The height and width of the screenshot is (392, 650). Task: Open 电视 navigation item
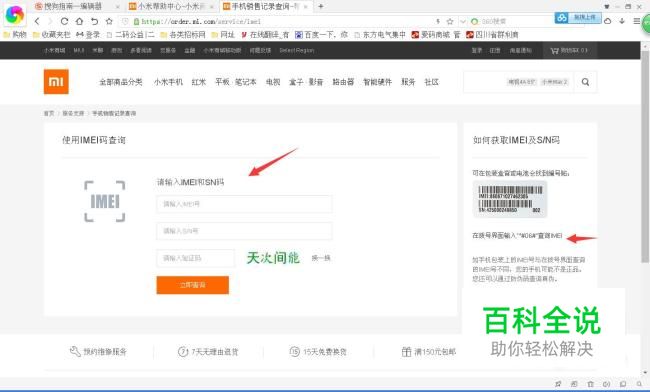click(x=273, y=82)
